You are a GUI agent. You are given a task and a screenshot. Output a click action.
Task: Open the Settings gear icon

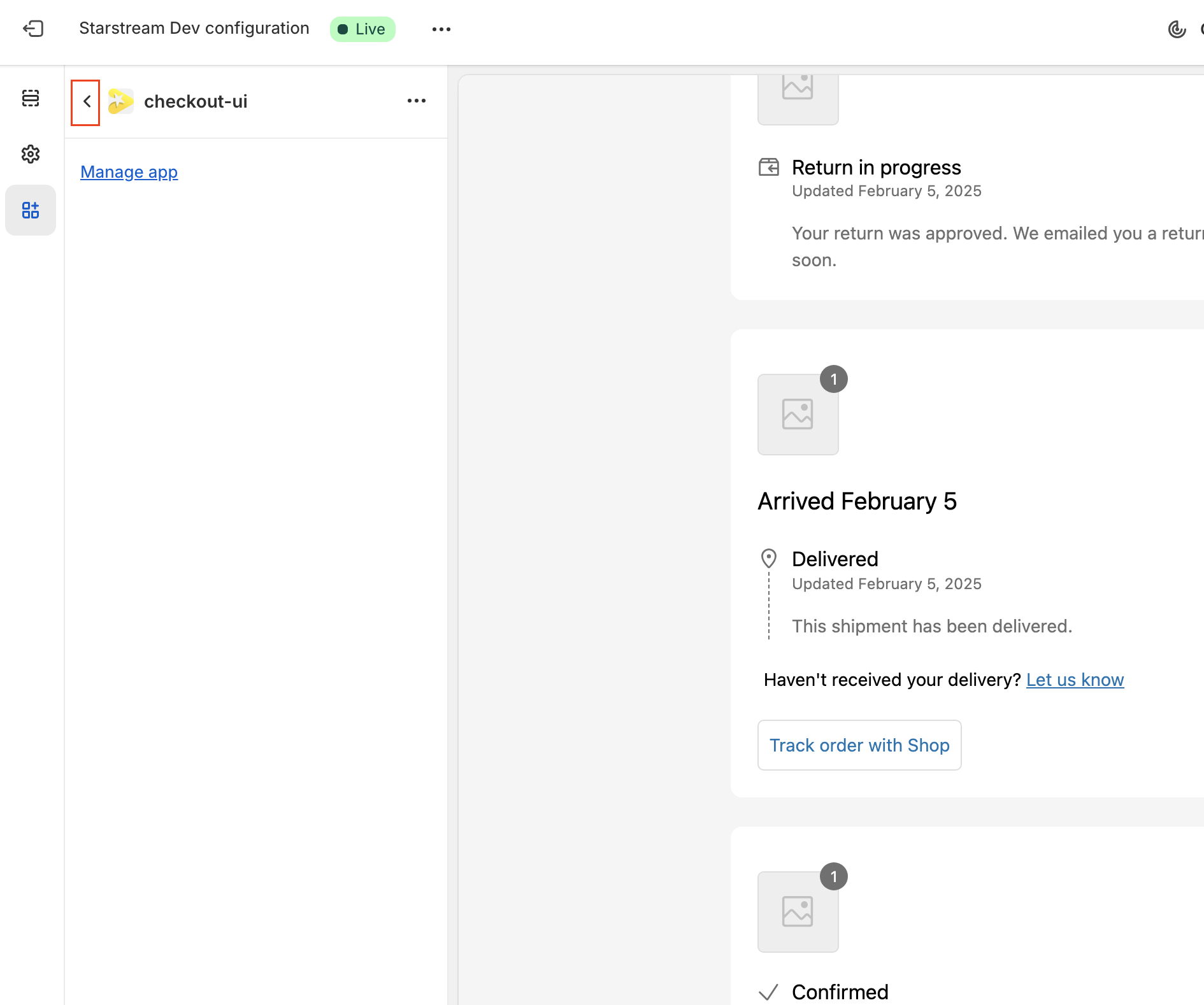click(31, 154)
